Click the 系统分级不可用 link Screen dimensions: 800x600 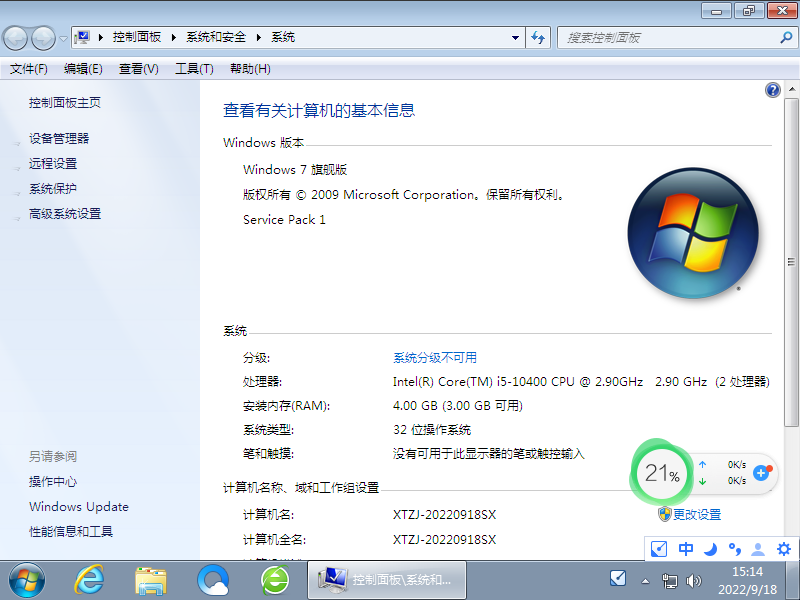435,358
